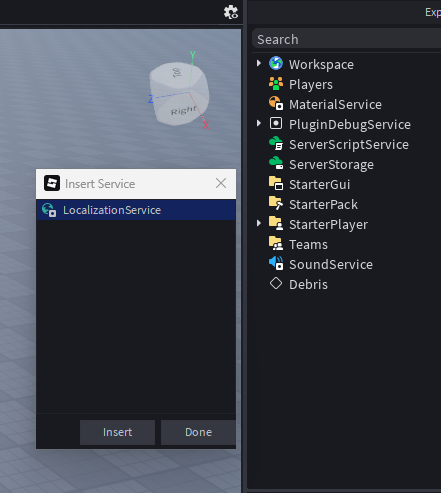Click the Insert button

point(117,432)
